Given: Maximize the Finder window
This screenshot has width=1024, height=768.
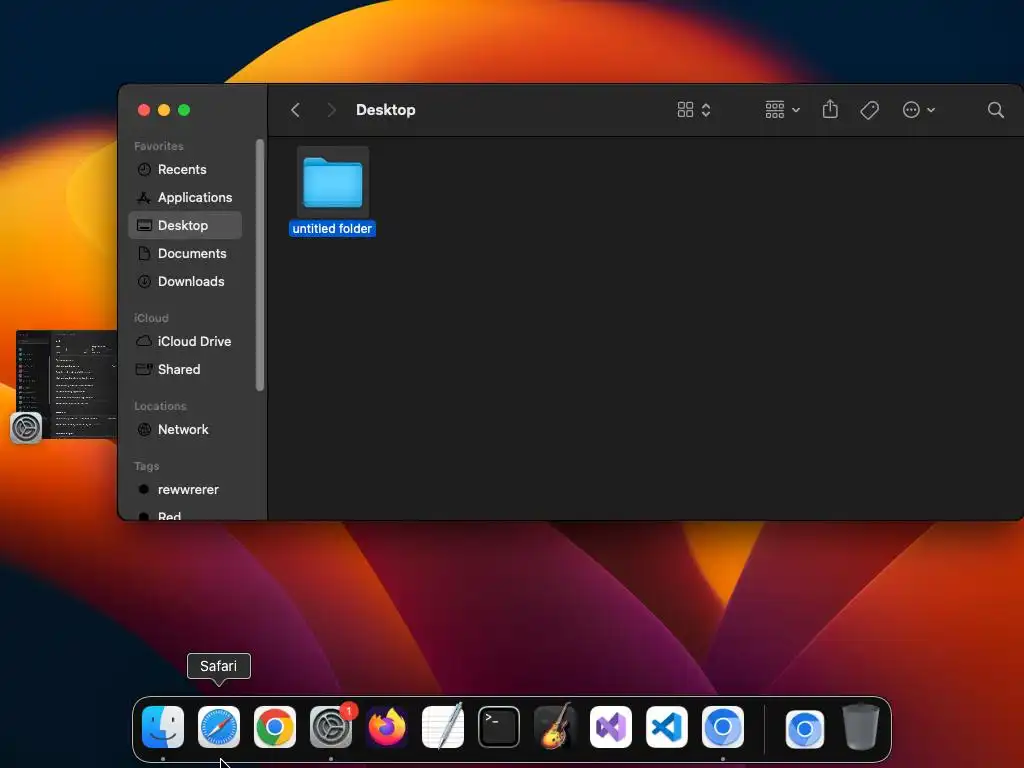Looking at the screenshot, I should coord(184,110).
